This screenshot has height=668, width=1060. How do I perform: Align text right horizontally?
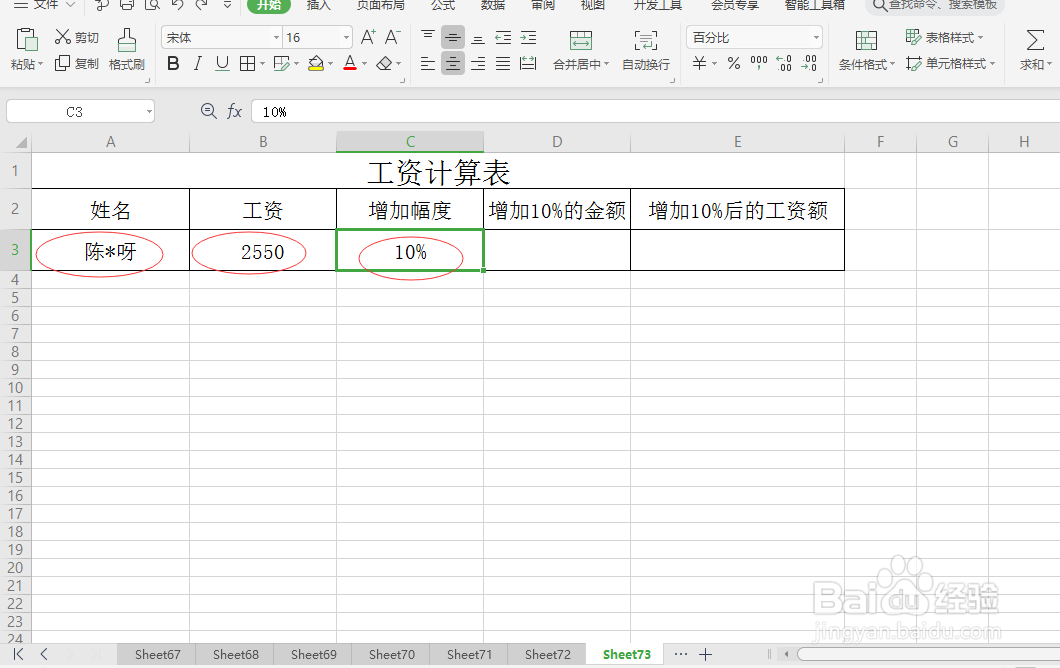coord(478,64)
